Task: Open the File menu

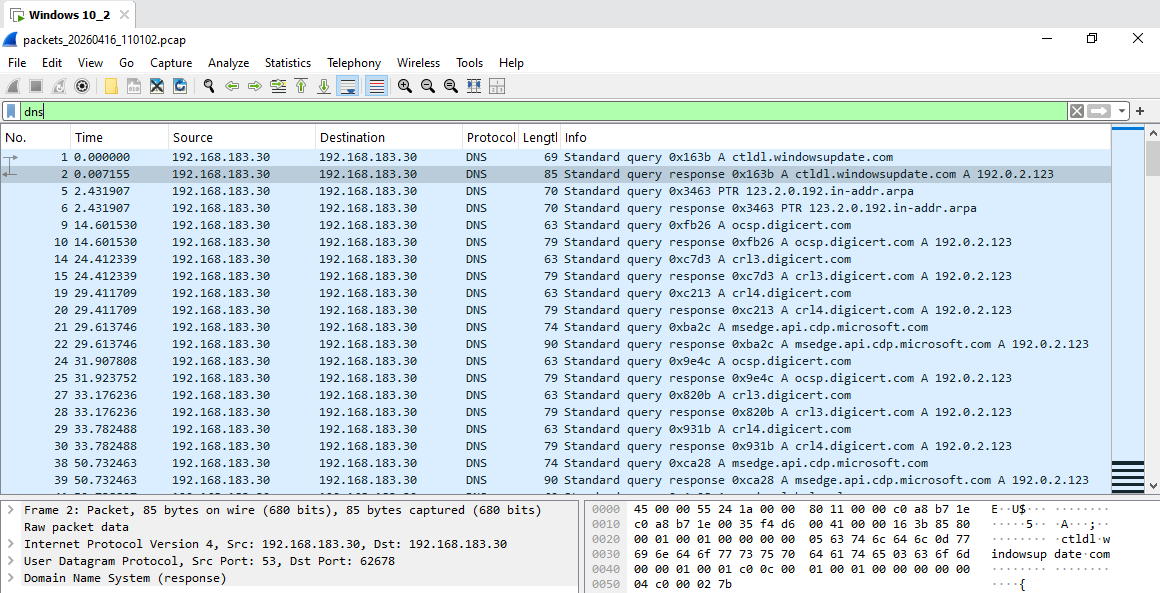Action: click(x=17, y=63)
